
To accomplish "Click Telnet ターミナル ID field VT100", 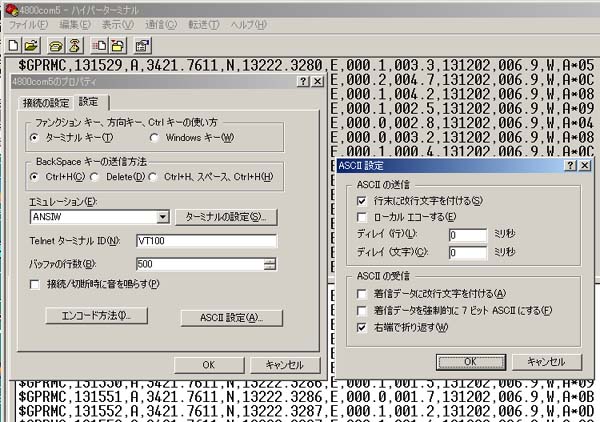I will [x=207, y=241].
